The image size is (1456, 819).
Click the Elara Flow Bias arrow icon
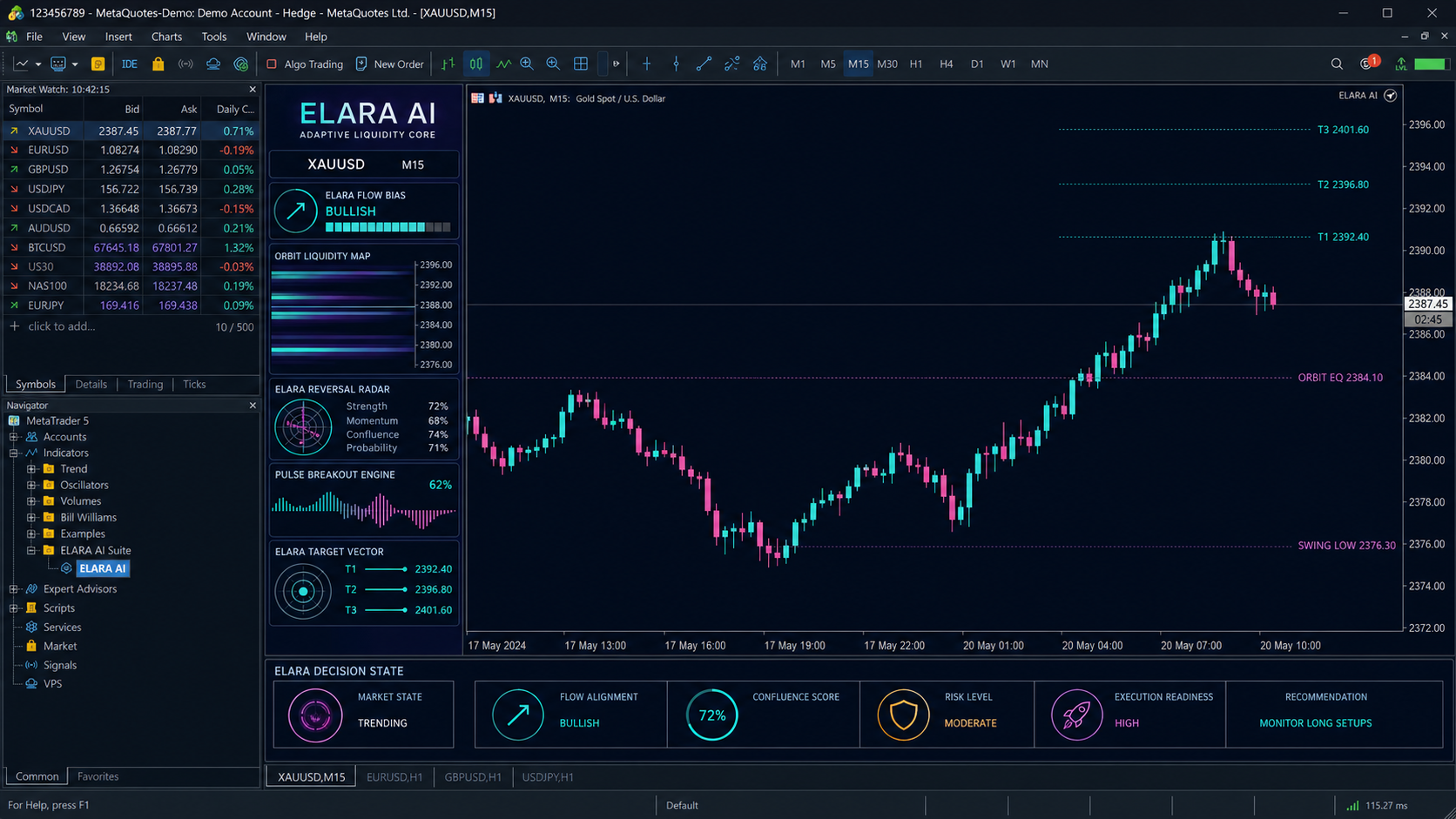point(296,211)
